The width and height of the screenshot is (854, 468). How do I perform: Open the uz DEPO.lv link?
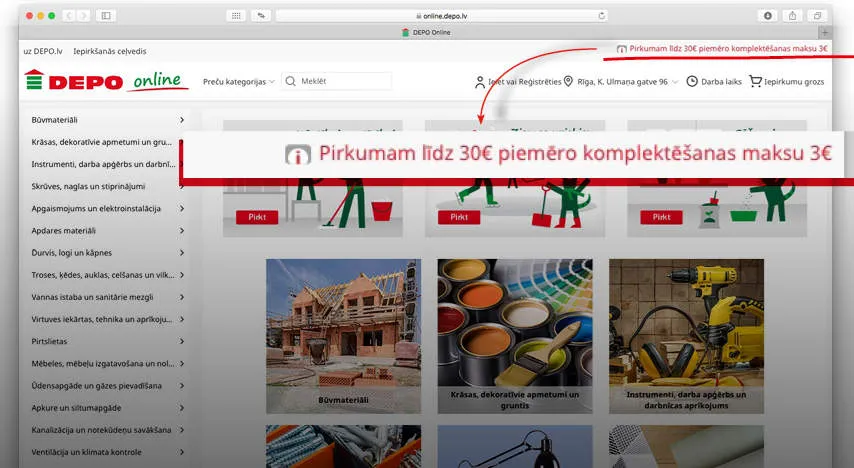coord(43,51)
